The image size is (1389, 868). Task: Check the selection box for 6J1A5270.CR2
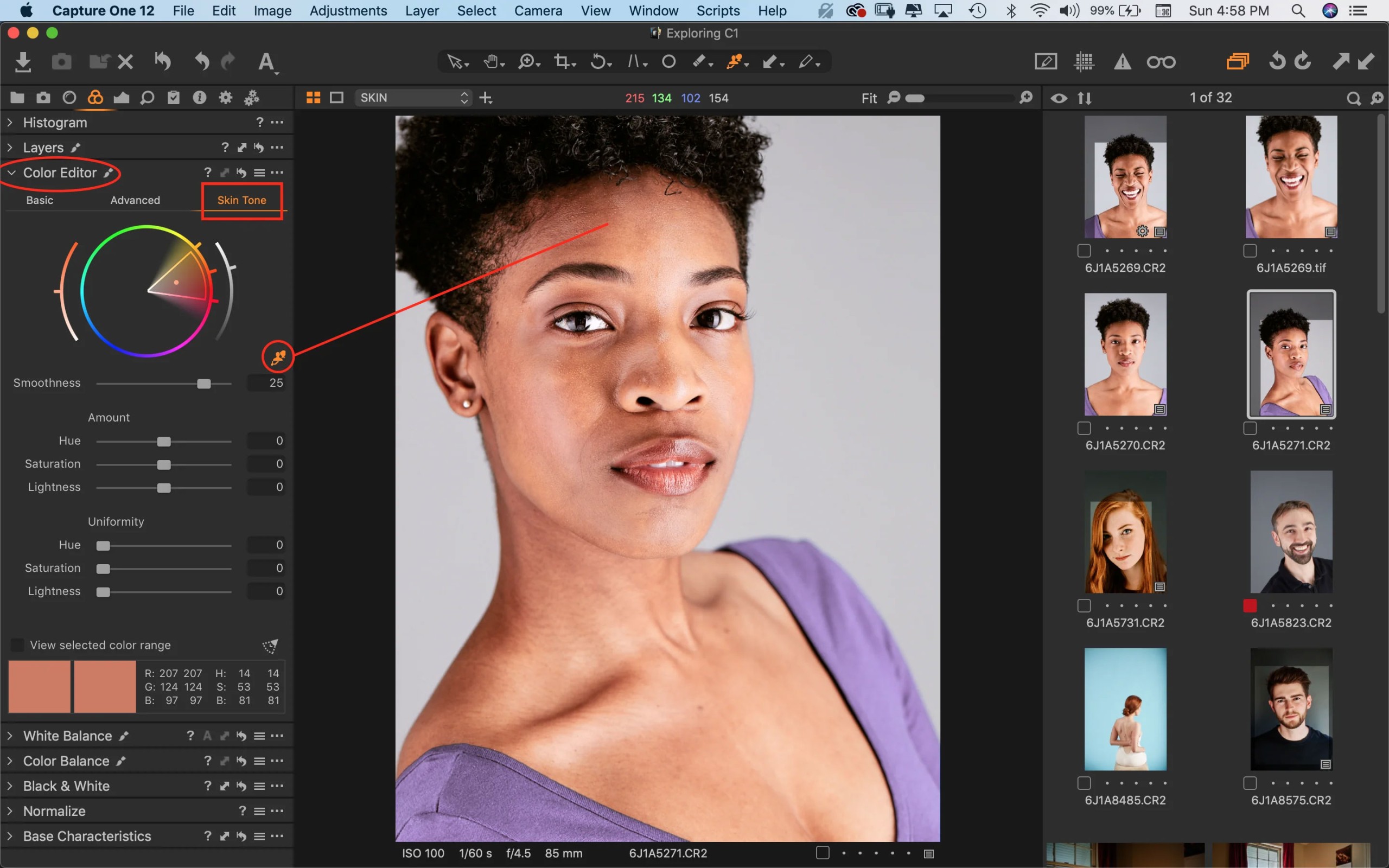click(x=1084, y=428)
